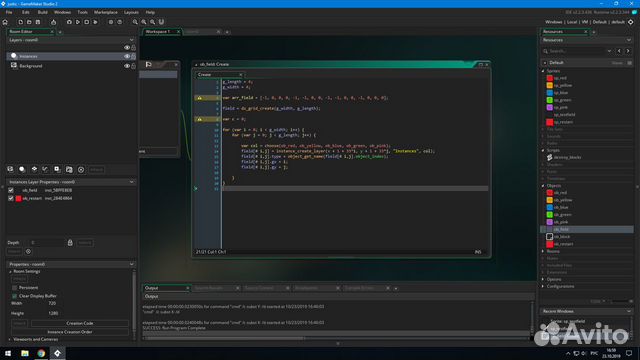Open the Tools menu

point(82,12)
